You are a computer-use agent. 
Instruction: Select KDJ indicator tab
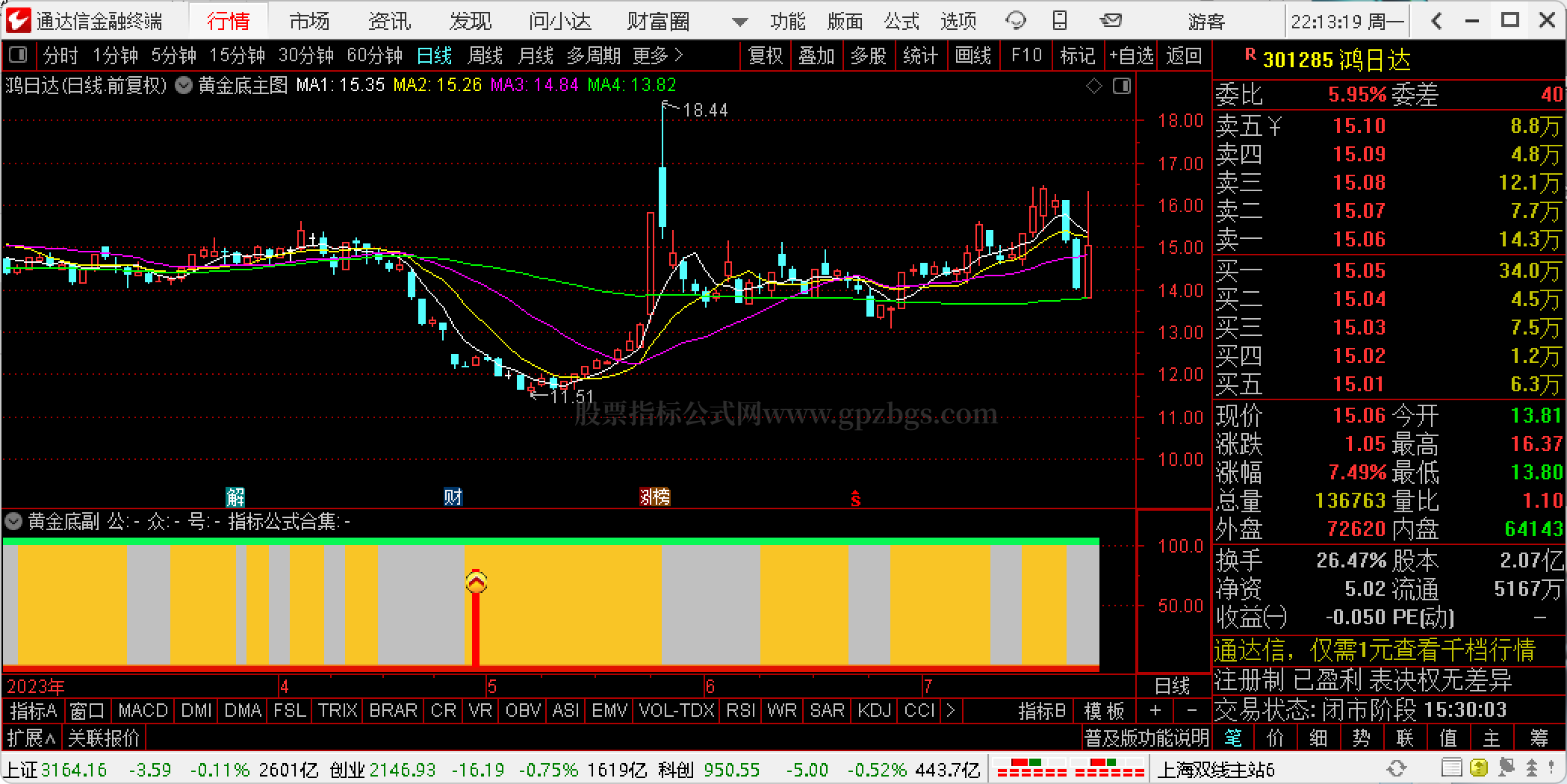pos(875,710)
